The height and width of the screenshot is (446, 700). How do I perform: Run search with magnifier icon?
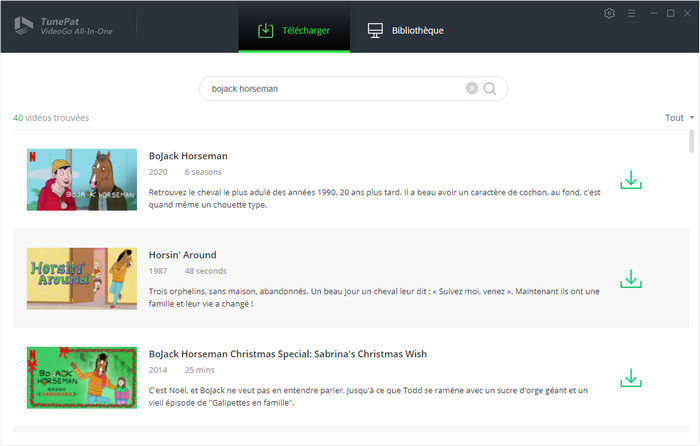point(490,88)
